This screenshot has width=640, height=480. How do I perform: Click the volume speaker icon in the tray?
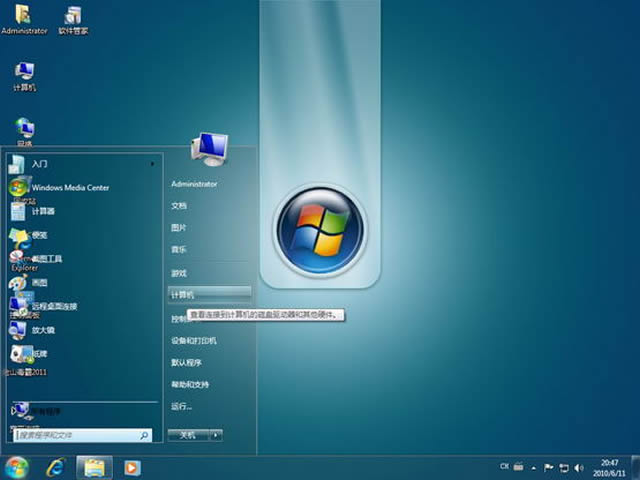pos(578,468)
